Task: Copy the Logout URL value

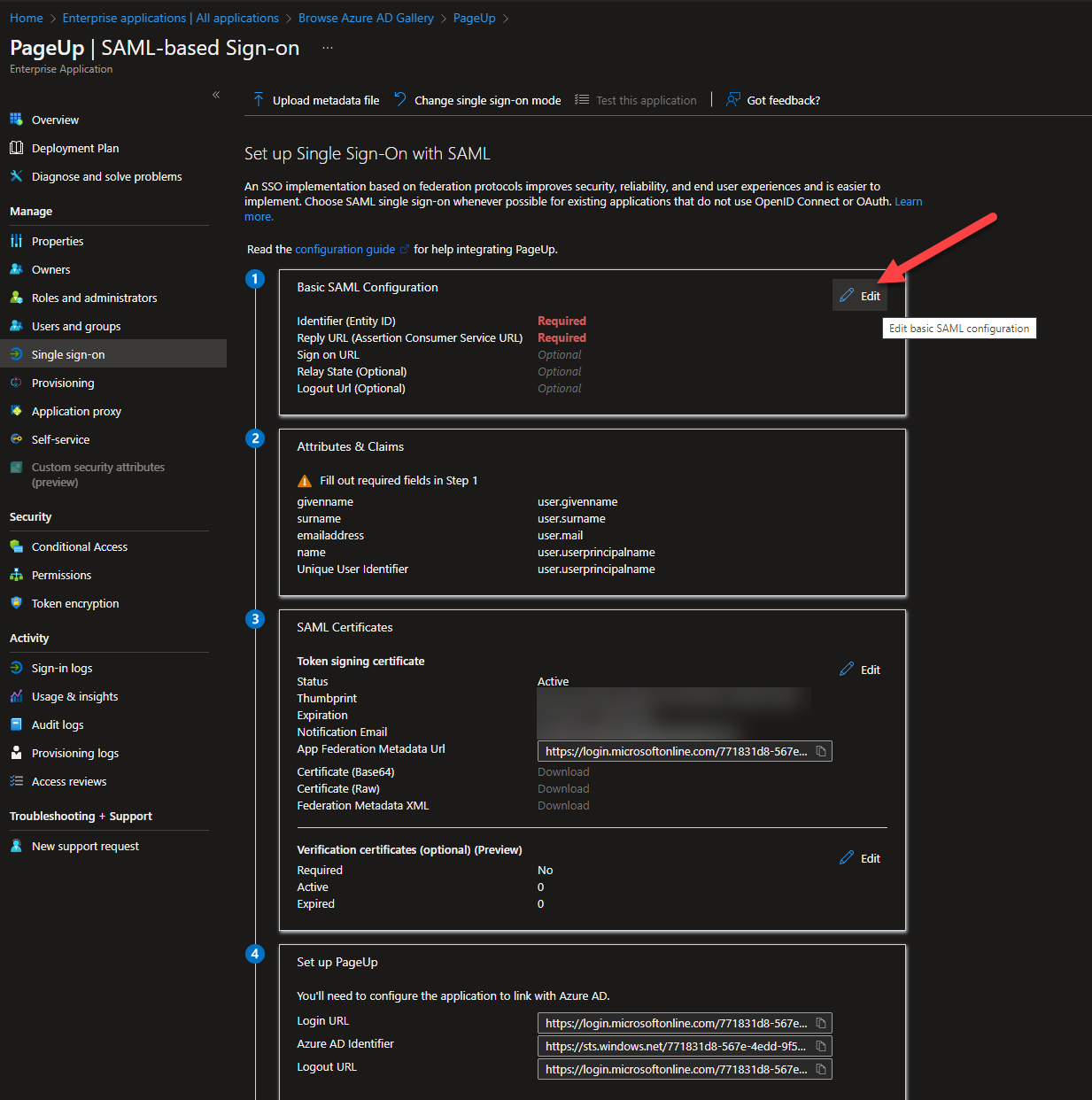Action: (x=821, y=1069)
